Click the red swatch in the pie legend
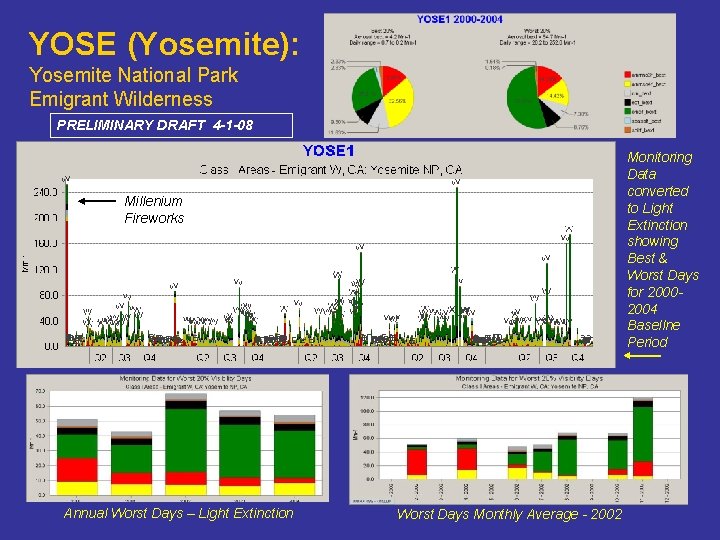The image size is (720, 540). click(627, 74)
